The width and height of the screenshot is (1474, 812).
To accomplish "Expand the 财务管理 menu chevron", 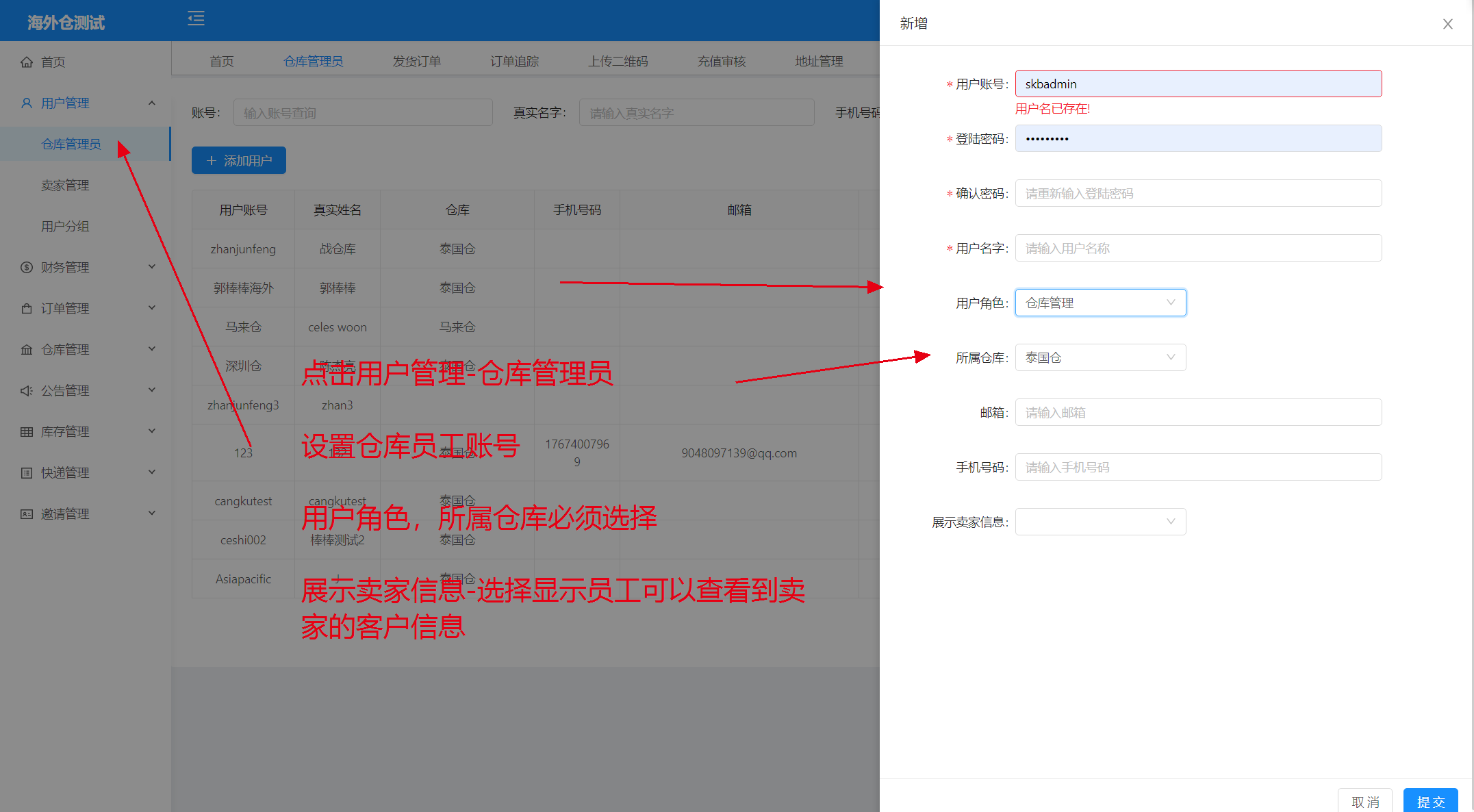I will [x=152, y=267].
